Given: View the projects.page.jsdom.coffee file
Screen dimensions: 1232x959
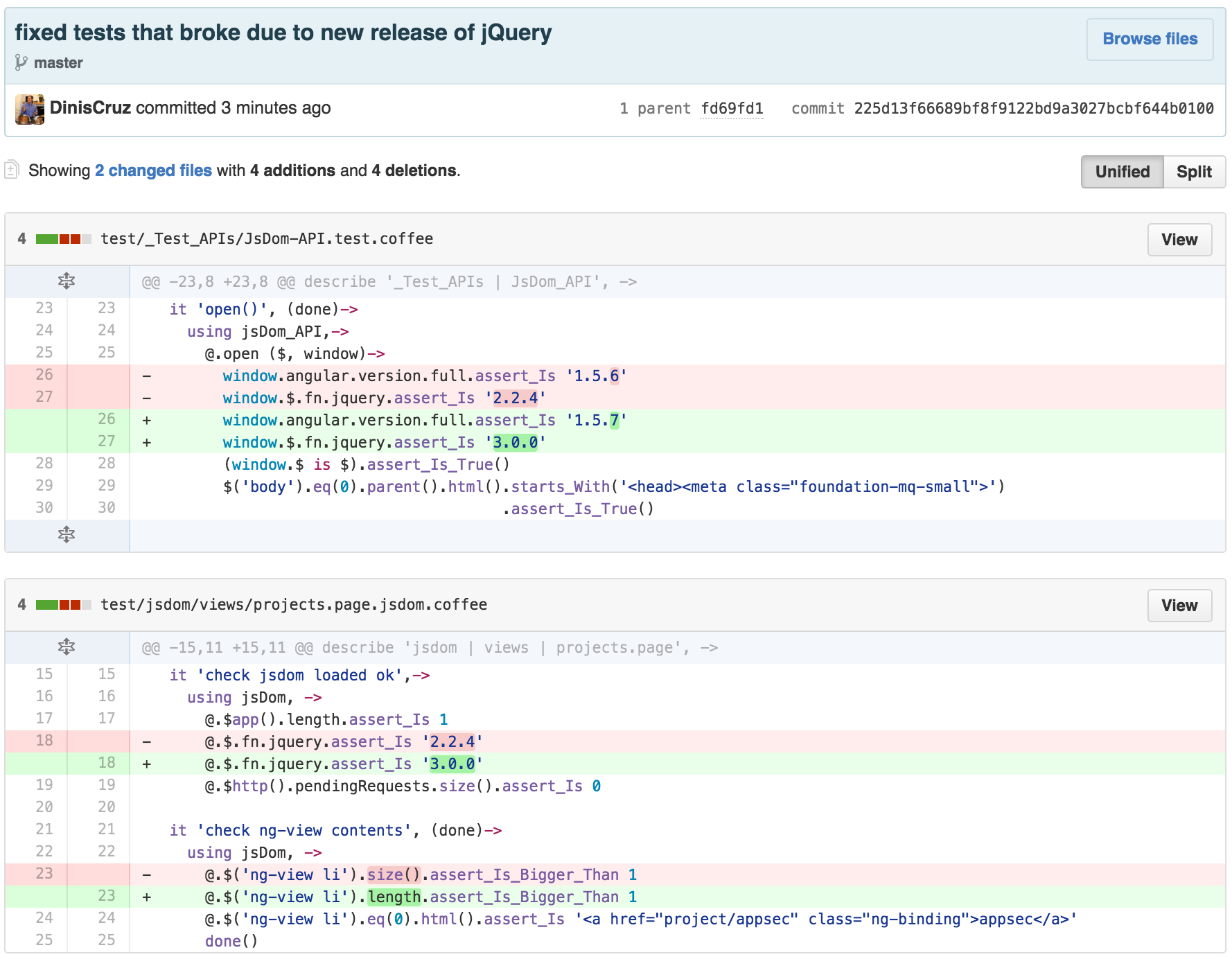Looking at the screenshot, I should [x=1179, y=606].
